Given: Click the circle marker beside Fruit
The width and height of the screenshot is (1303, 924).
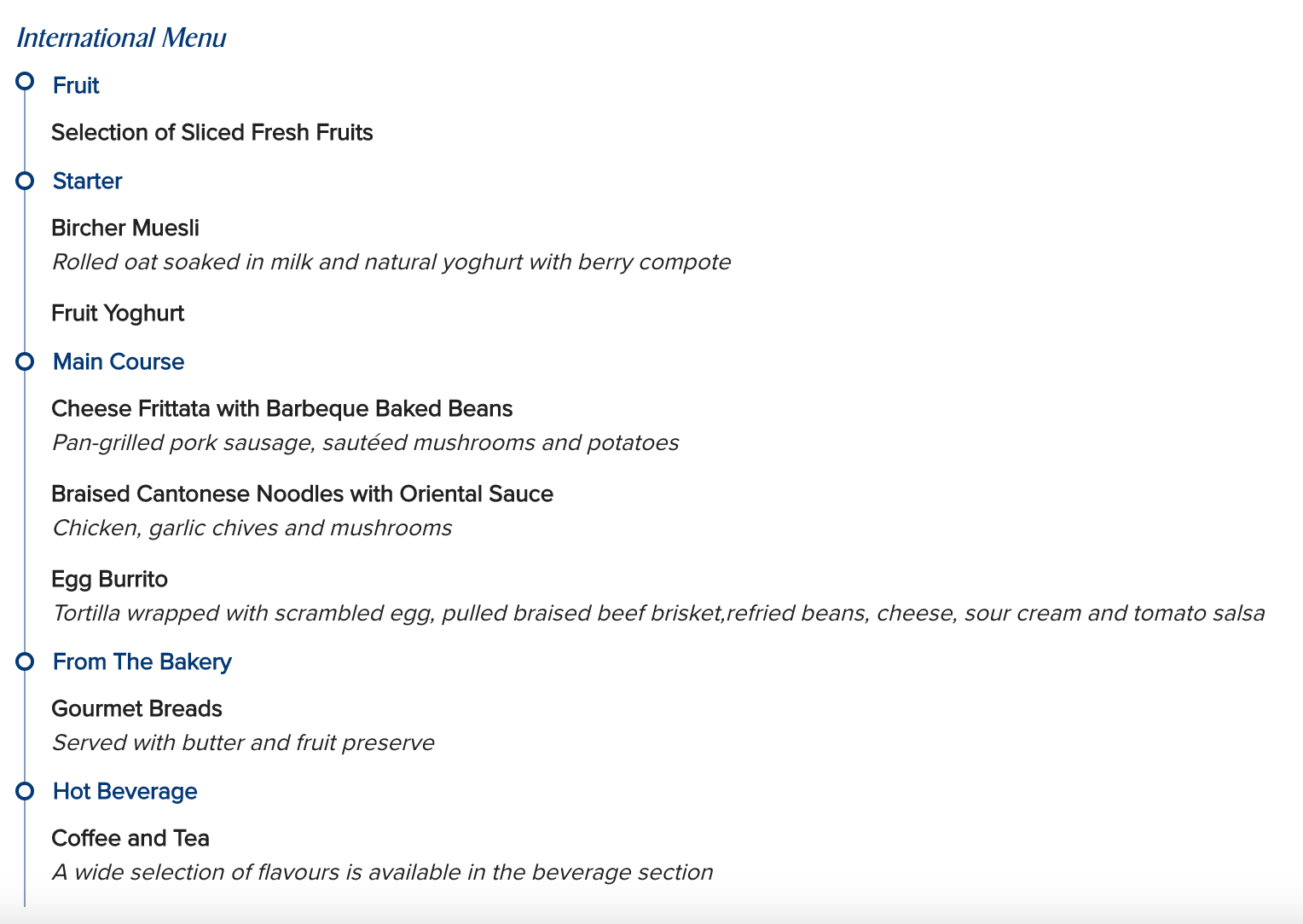Looking at the screenshot, I should click(x=25, y=82).
